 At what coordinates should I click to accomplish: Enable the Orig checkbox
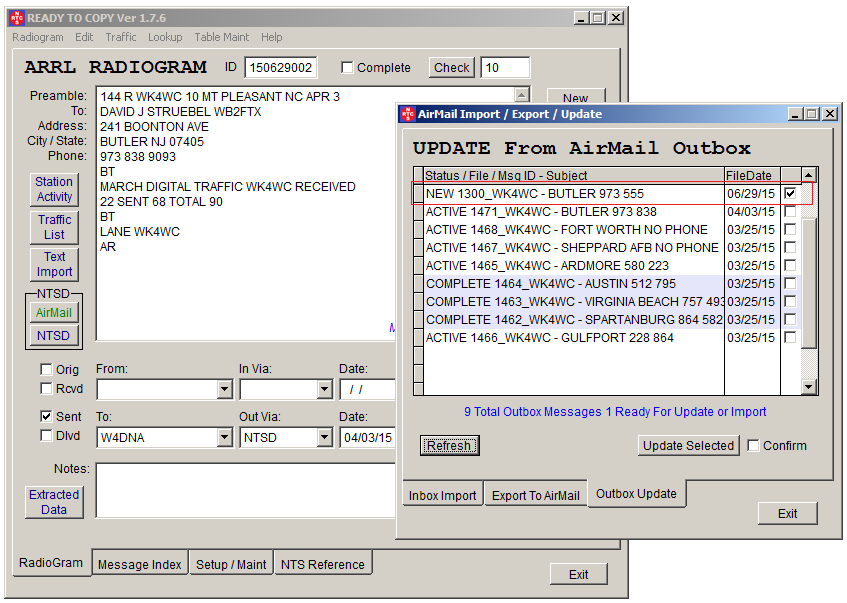(46, 370)
